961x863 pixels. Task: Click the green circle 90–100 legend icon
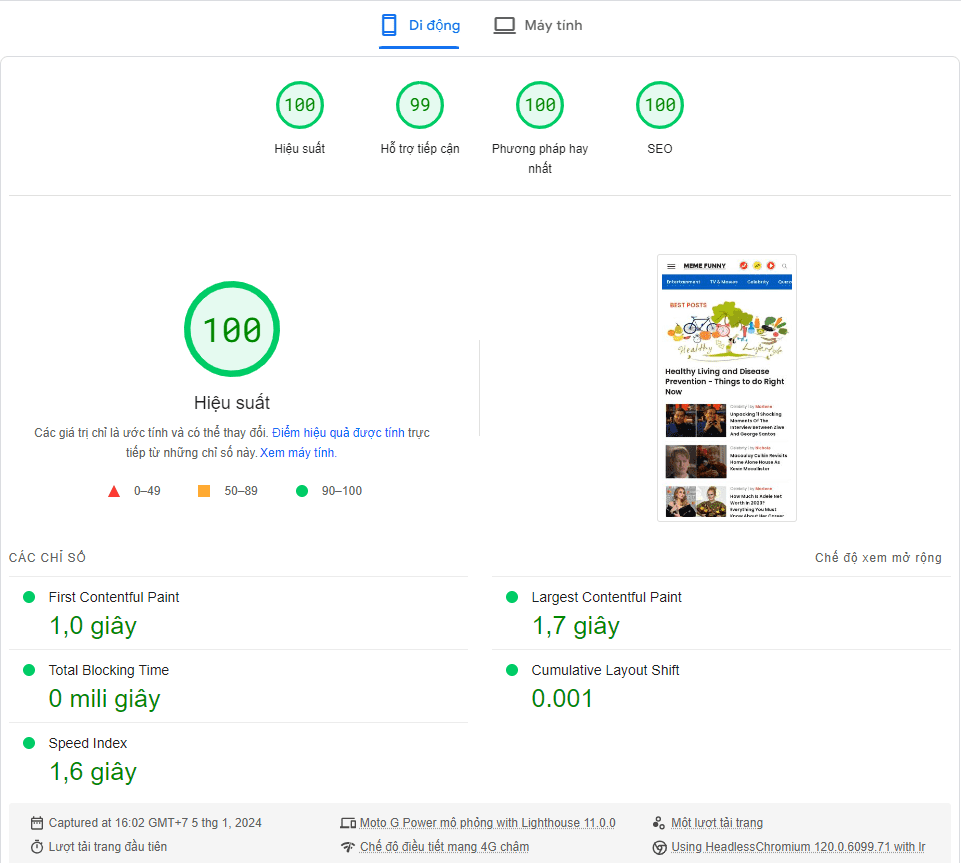(x=302, y=491)
